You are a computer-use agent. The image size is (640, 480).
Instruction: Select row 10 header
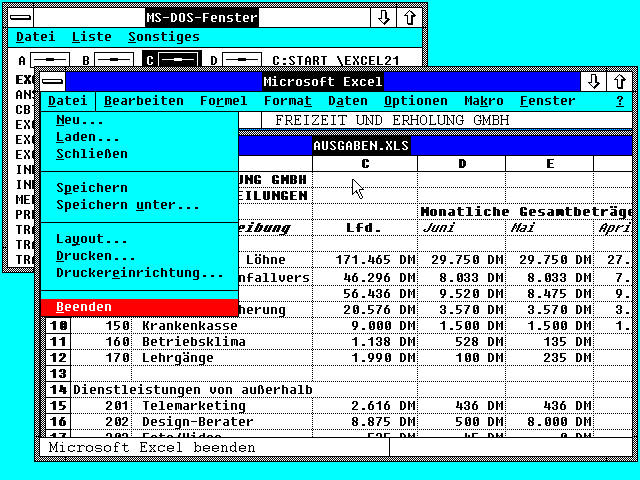(x=58, y=326)
